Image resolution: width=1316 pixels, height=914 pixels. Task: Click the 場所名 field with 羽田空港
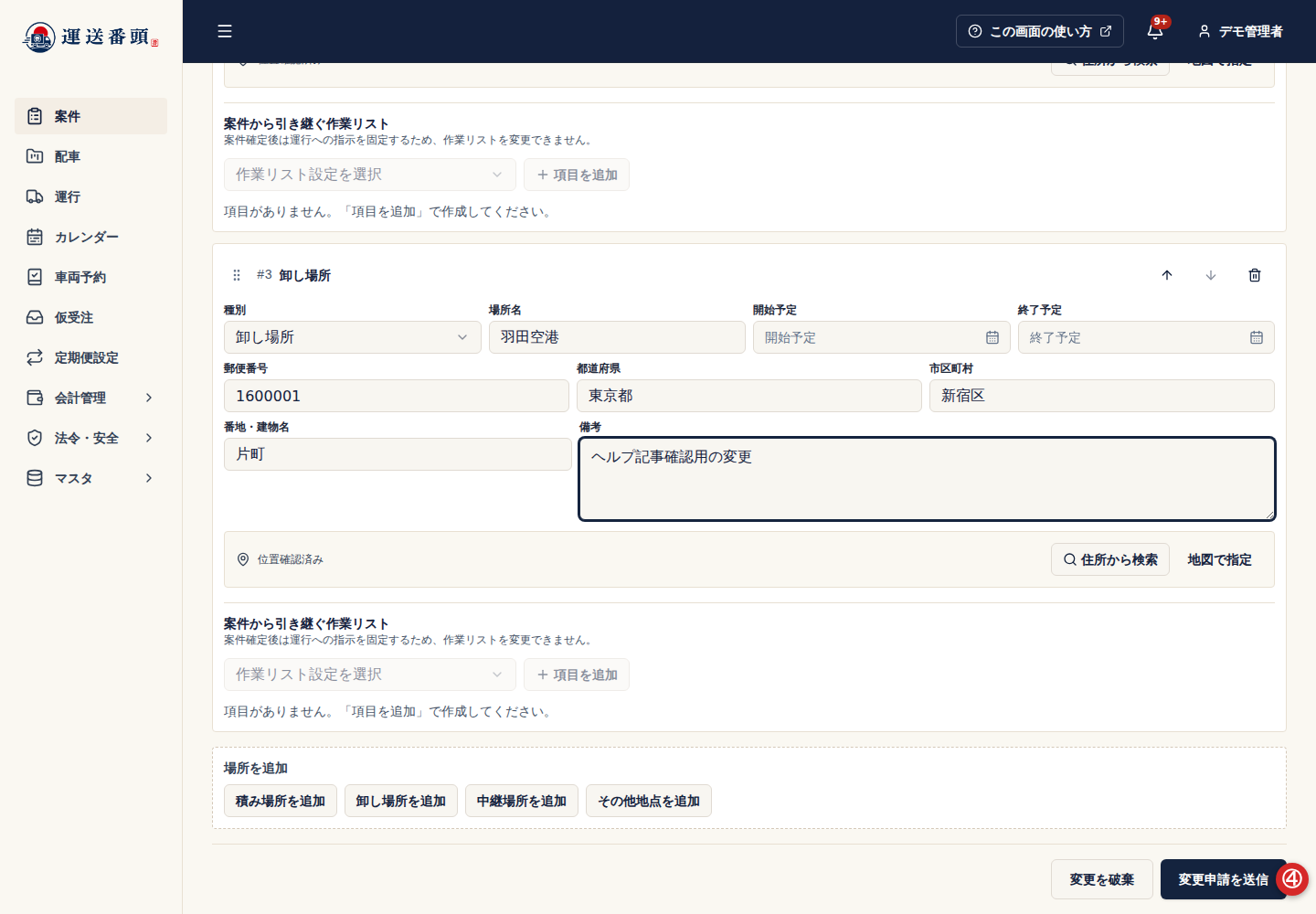point(617,337)
